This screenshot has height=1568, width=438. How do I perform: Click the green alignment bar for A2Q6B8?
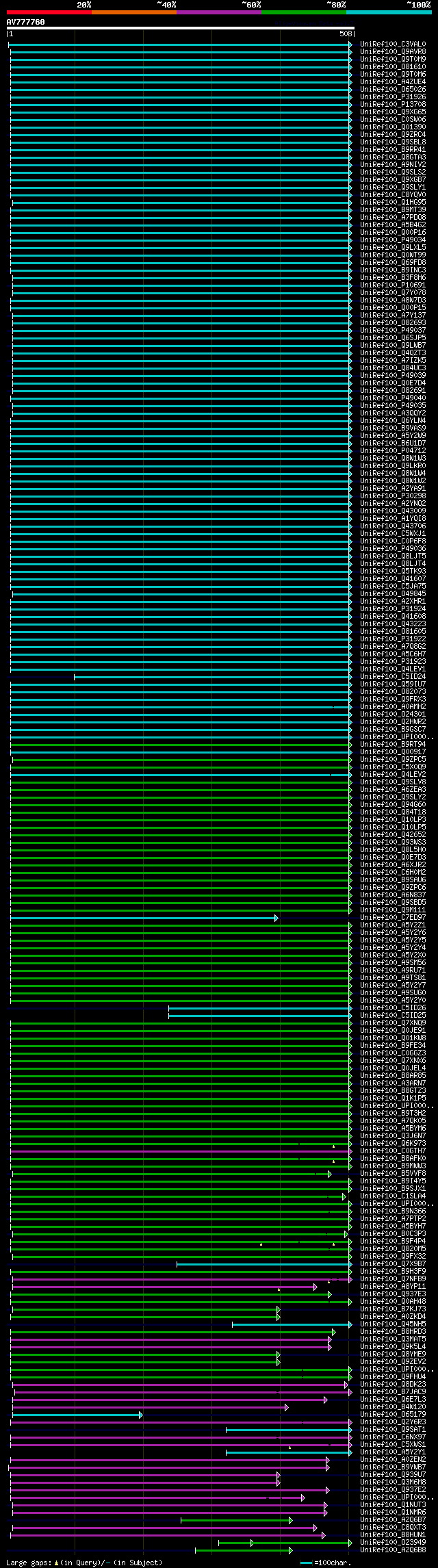(244, 1550)
